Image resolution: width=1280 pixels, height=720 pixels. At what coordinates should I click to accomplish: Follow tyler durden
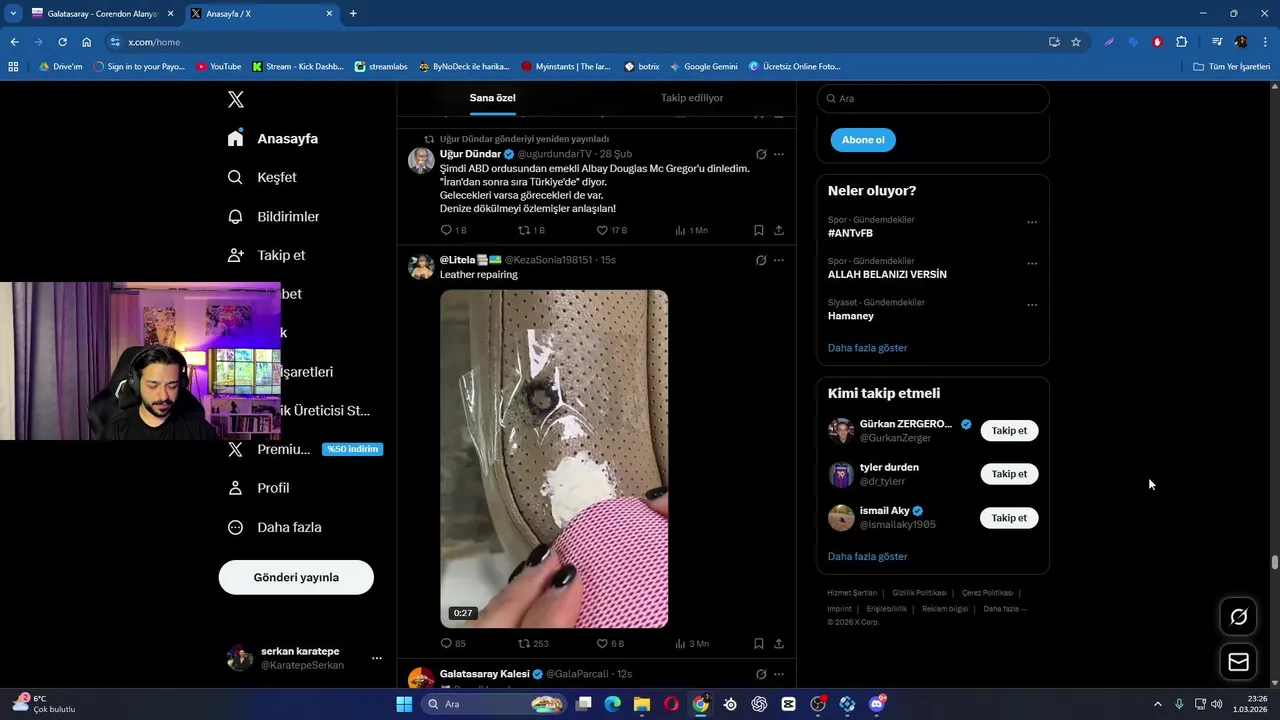click(x=1009, y=474)
